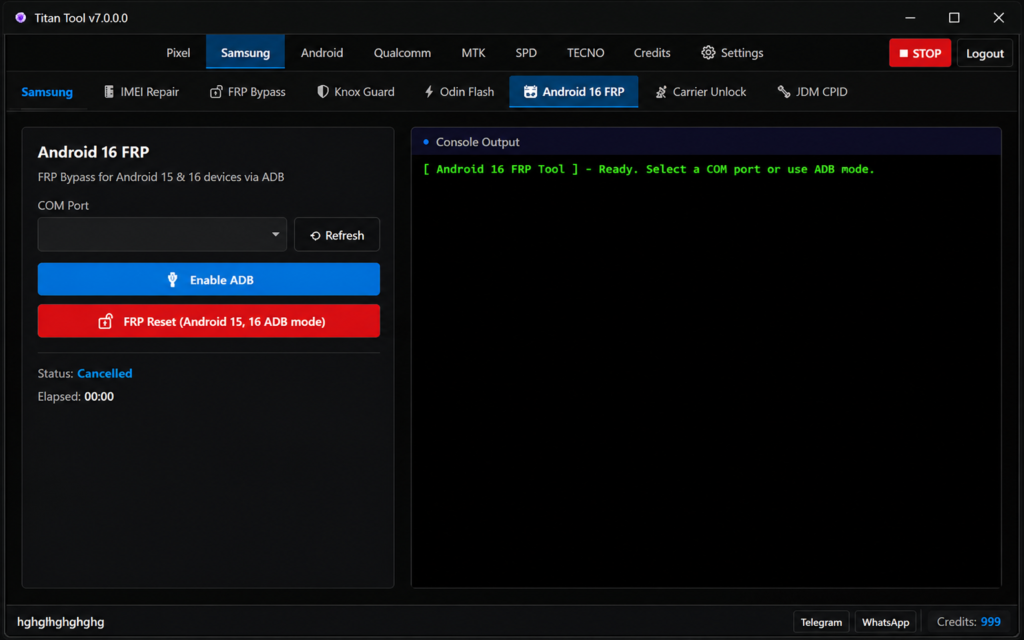Open the Settings tab
1024x640 pixels.
click(732, 53)
